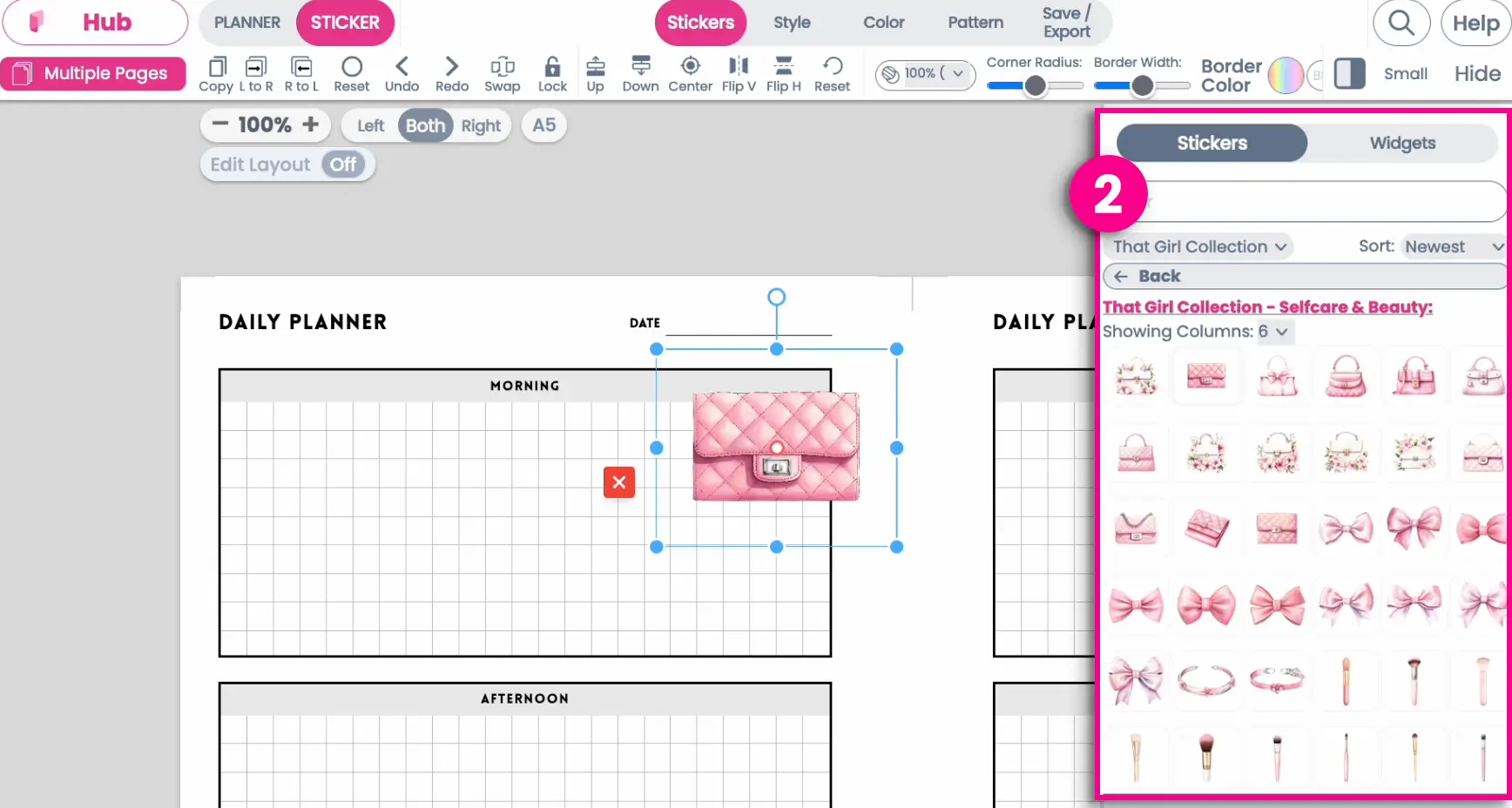Select the Flip H tool
Viewport: 1512px width, 808px height.
[783, 74]
